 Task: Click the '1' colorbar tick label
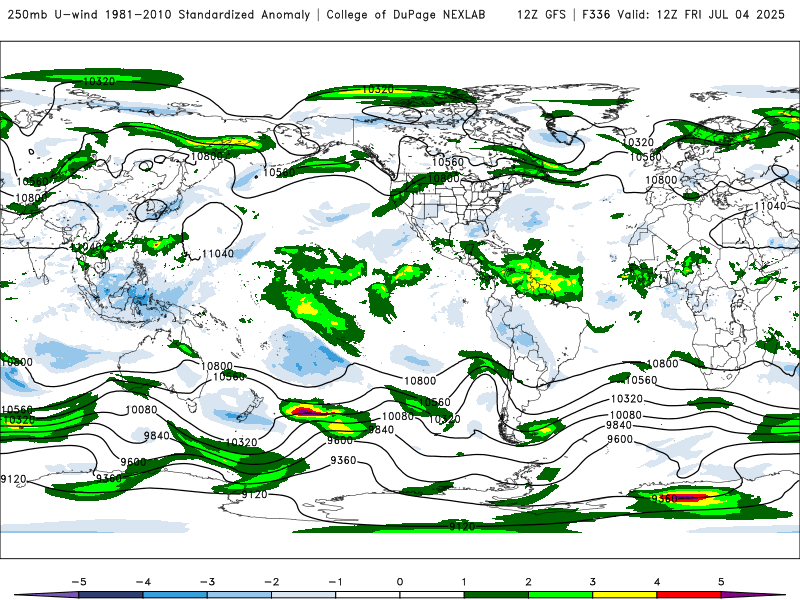(464, 582)
